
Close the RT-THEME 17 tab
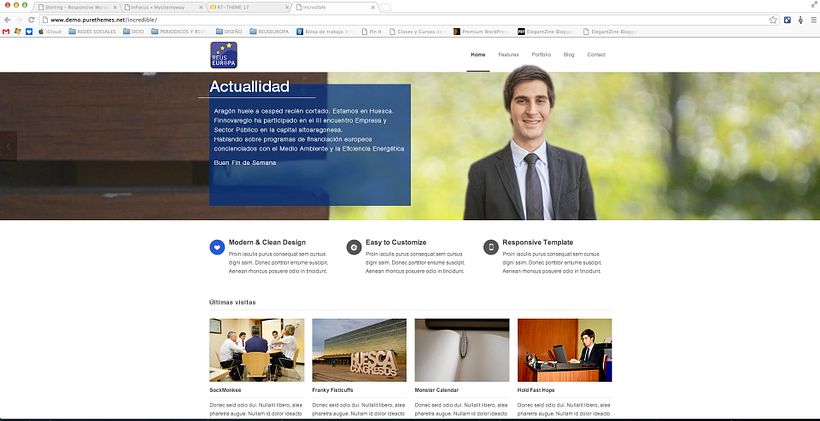(x=287, y=7)
